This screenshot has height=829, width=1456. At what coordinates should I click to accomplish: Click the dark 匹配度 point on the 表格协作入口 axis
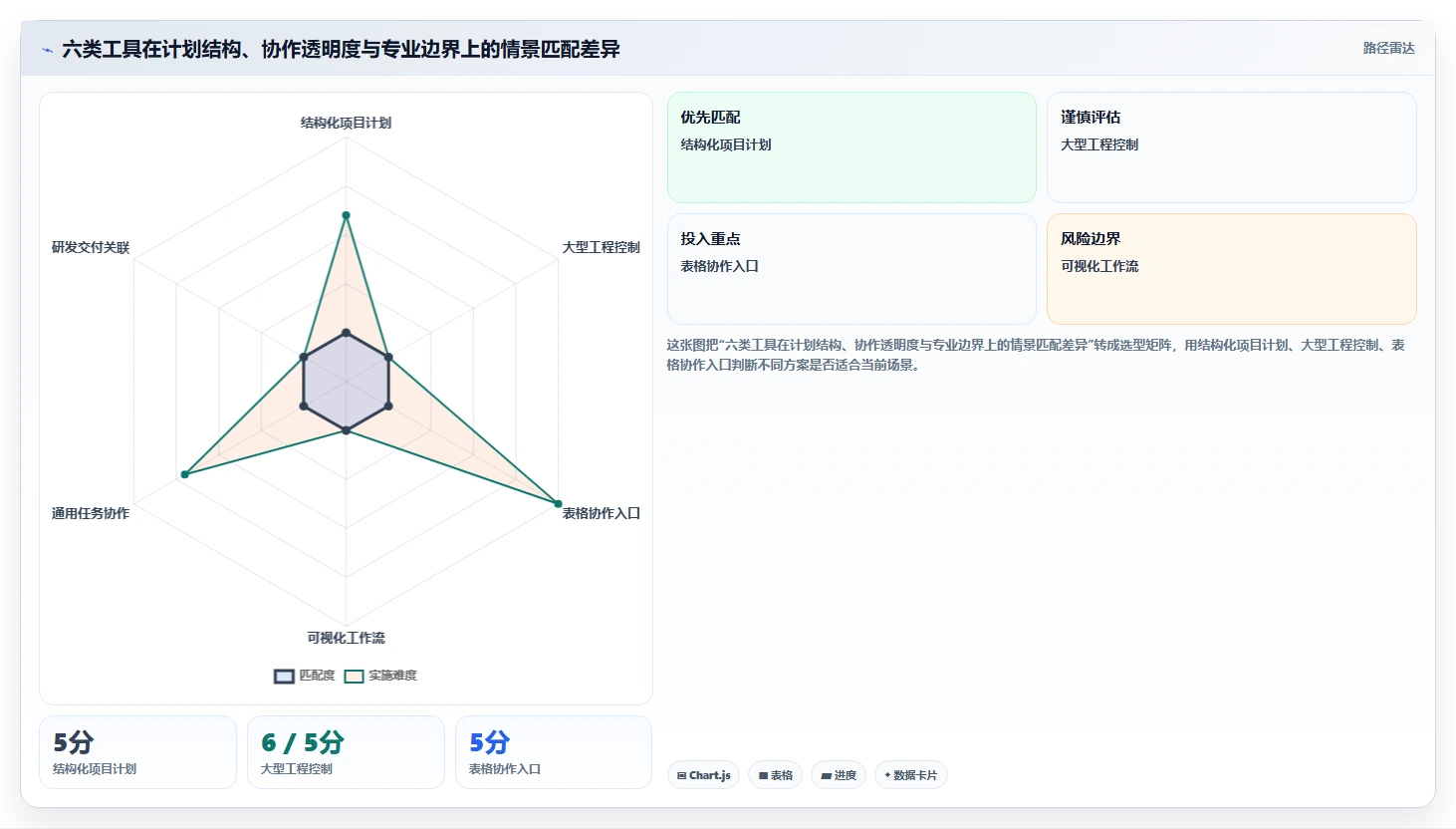[388, 406]
